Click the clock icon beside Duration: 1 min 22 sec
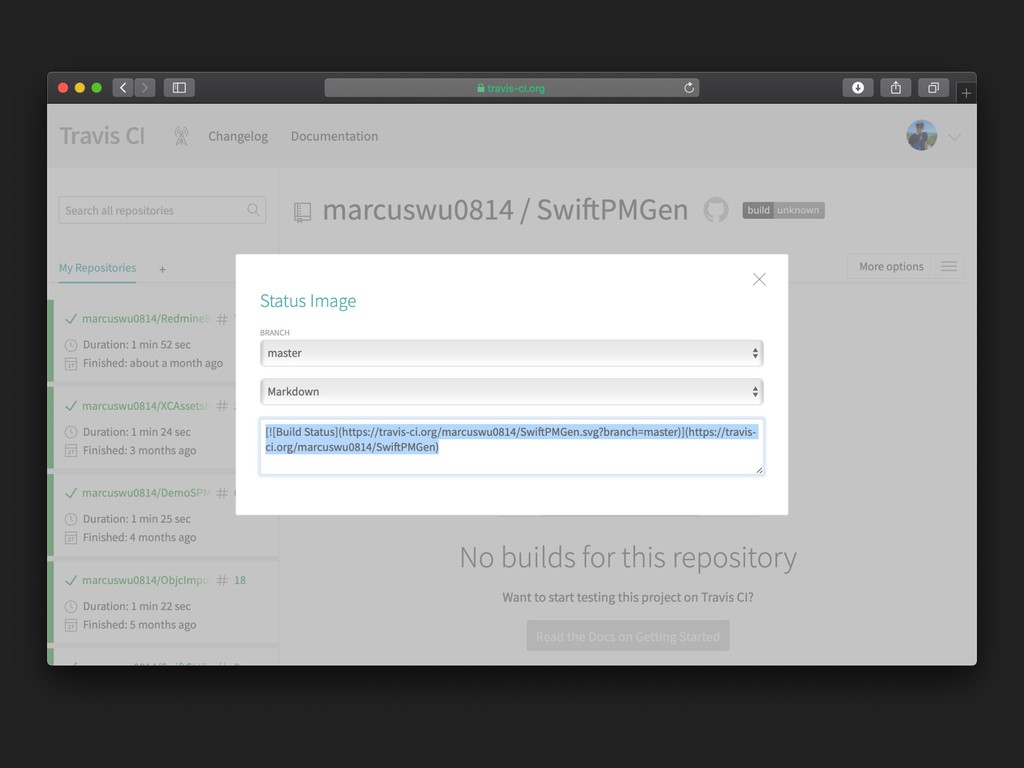This screenshot has height=768, width=1024. 71,607
